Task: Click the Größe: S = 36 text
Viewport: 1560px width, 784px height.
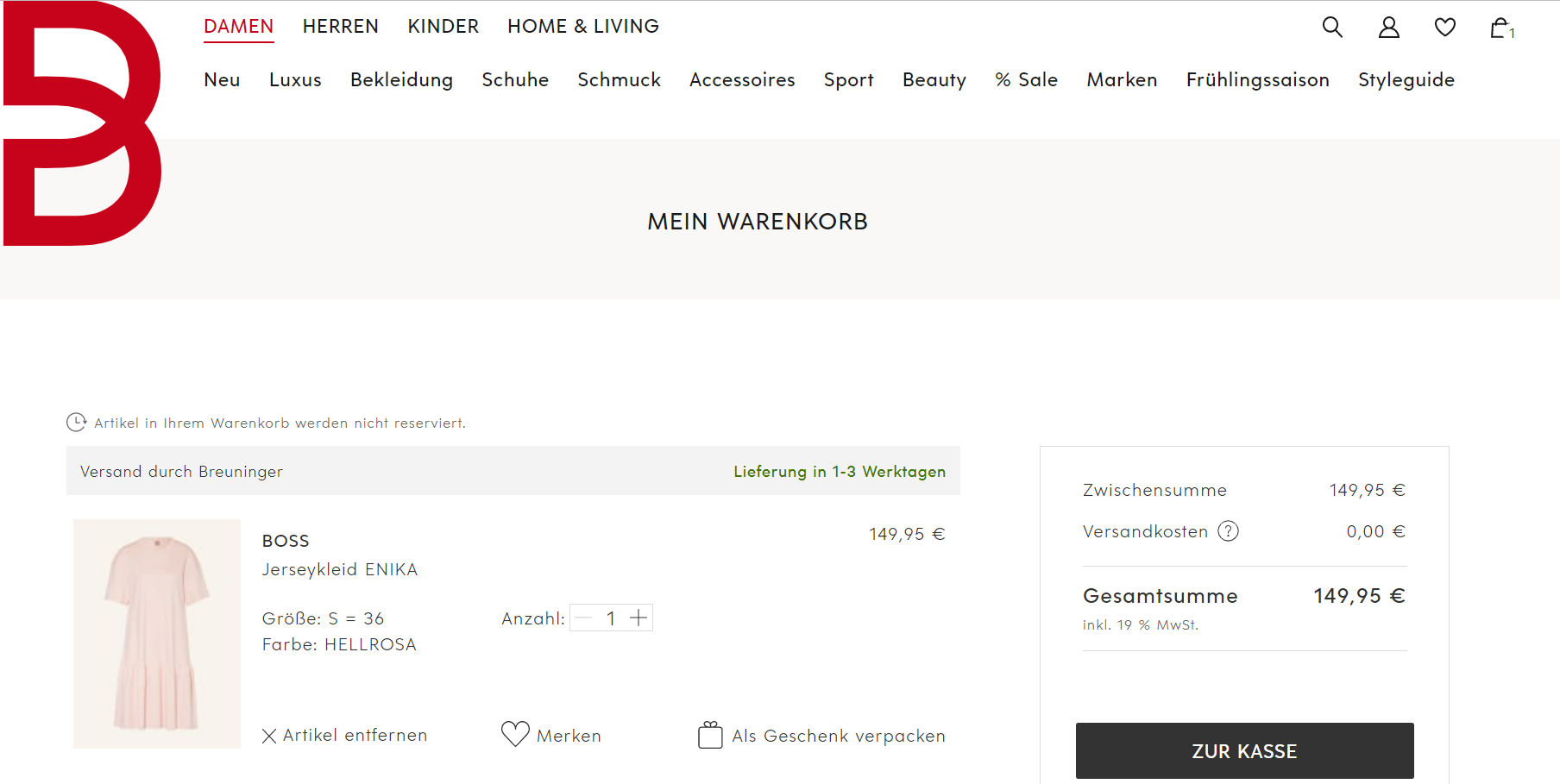Action: click(x=323, y=618)
